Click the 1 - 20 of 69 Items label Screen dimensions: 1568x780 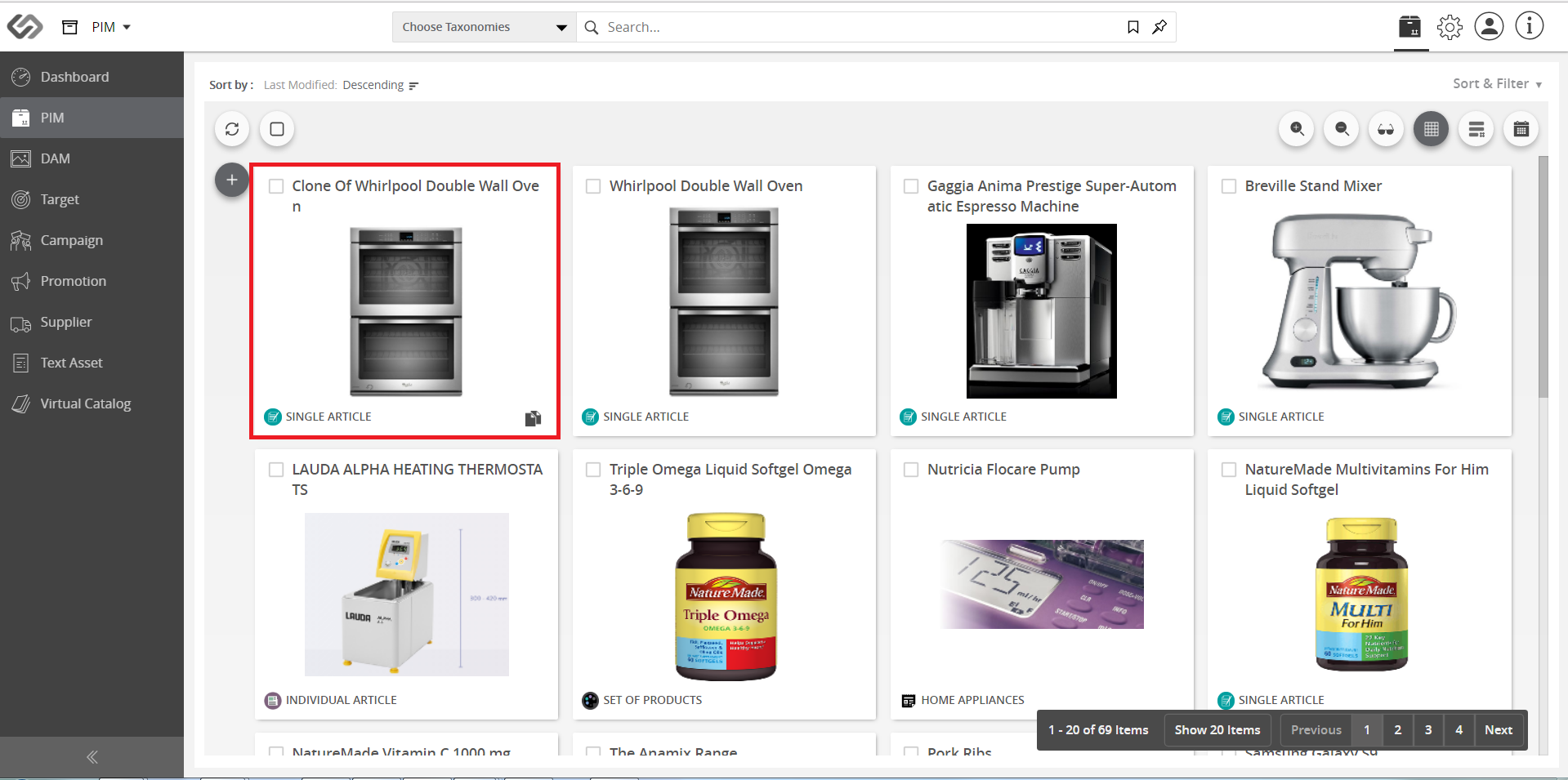pos(1098,730)
